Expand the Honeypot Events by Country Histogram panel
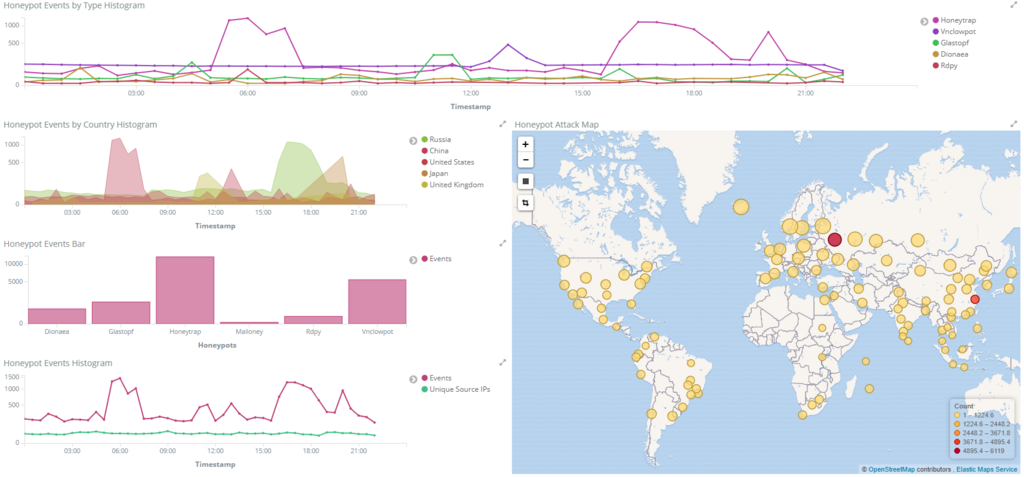Screen dimensions: 1024x477 [503, 123]
